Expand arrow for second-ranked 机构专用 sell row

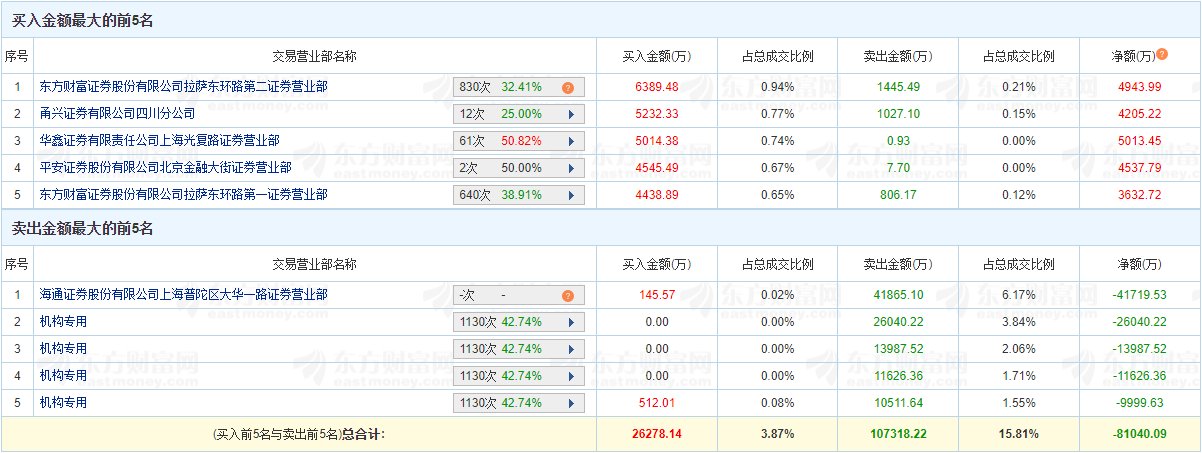571,322
